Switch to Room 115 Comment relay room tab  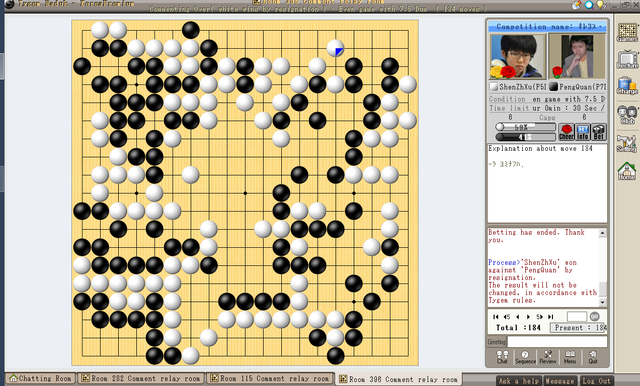[x=270, y=378]
